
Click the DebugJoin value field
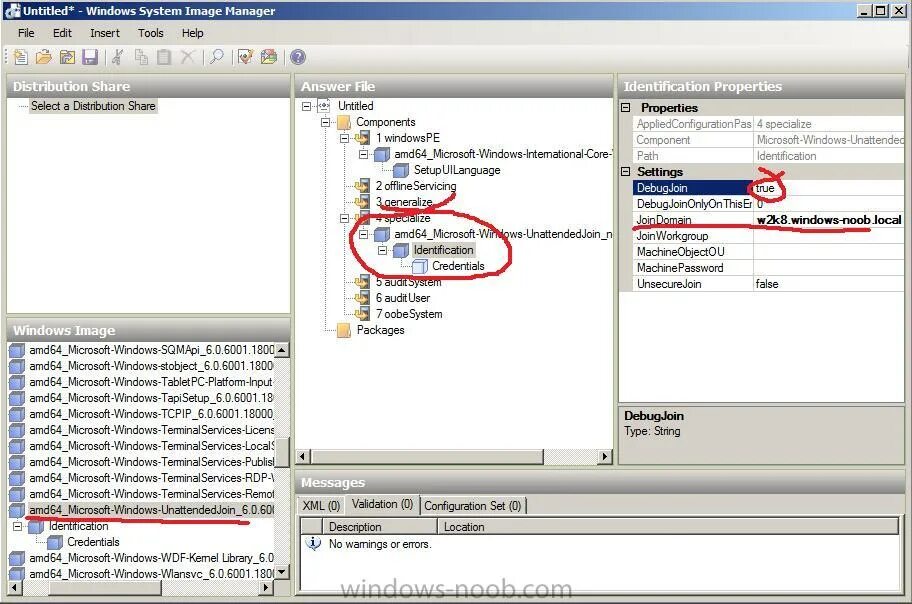(x=828, y=188)
